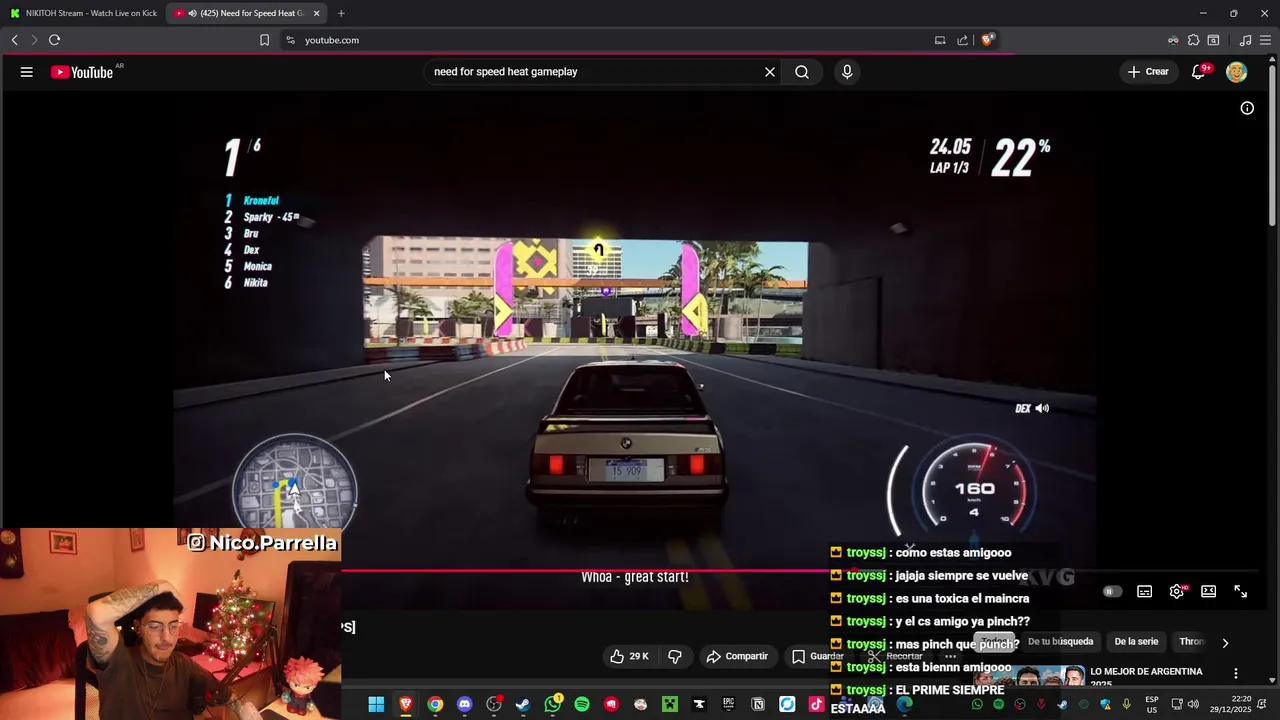
Task: Toggle subtitles closed captions button
Action: tap(1145, 591)
